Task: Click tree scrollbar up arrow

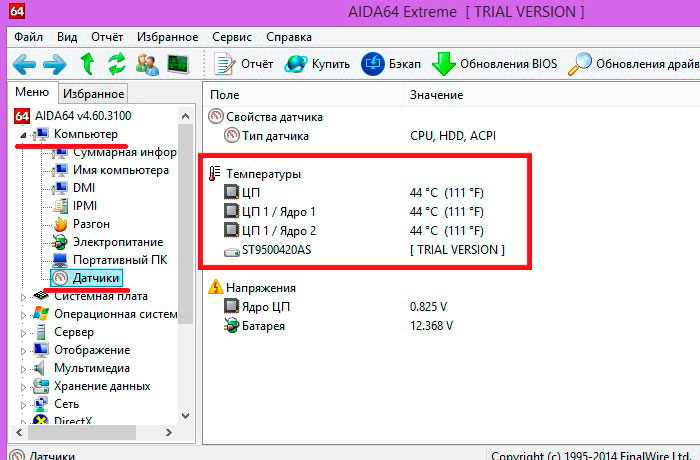Action: (x=186, y=116)
